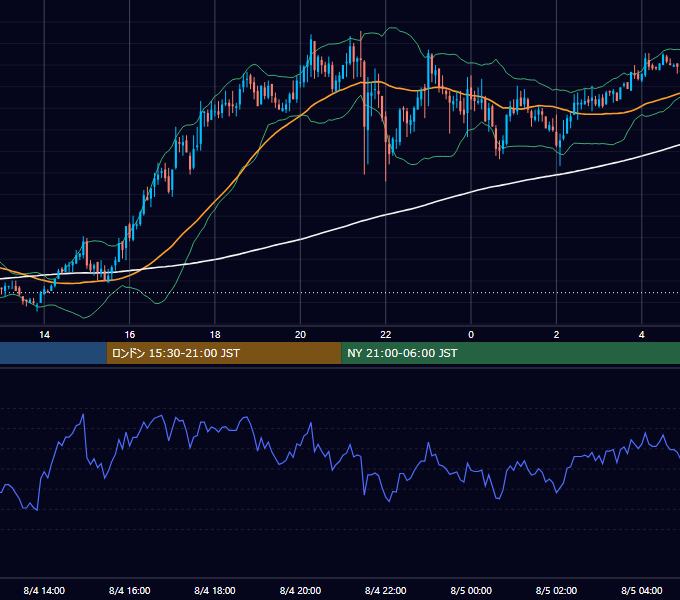This screenshot has height=600, width=680.
Task: Click the hour 0 axis label
Action: [471, 335]
